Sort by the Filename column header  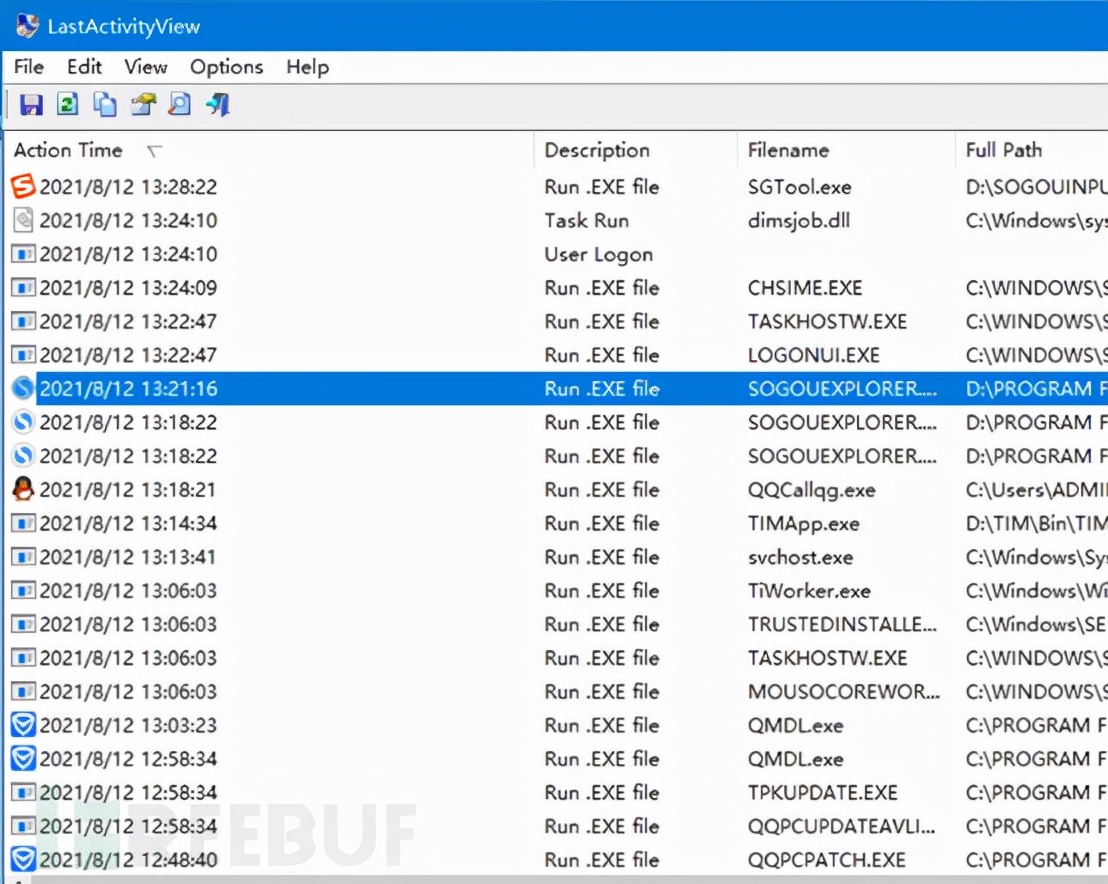(788, 151)
